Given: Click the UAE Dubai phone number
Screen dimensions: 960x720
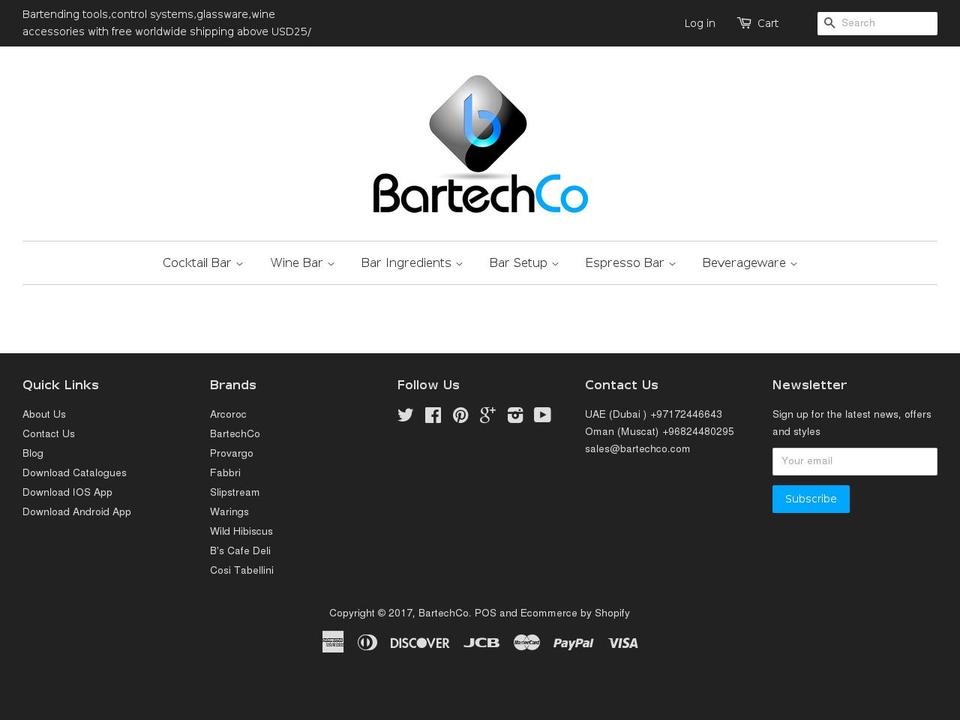Looking at the screenshot, I should (686, 414).
